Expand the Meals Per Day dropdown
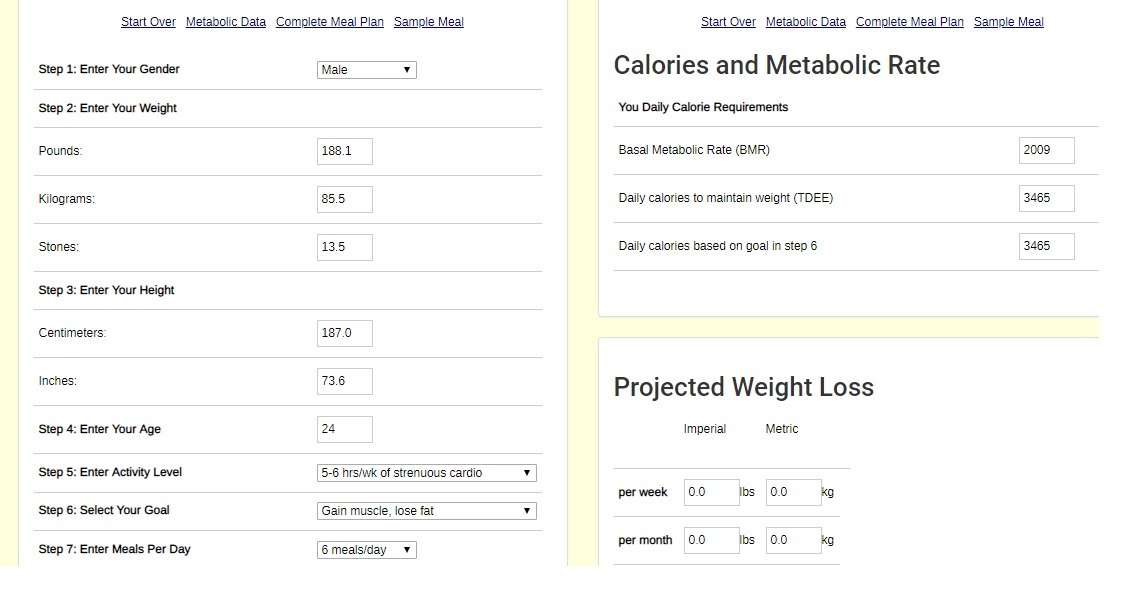The image size is (1133, 594). (x=366, y=550)
